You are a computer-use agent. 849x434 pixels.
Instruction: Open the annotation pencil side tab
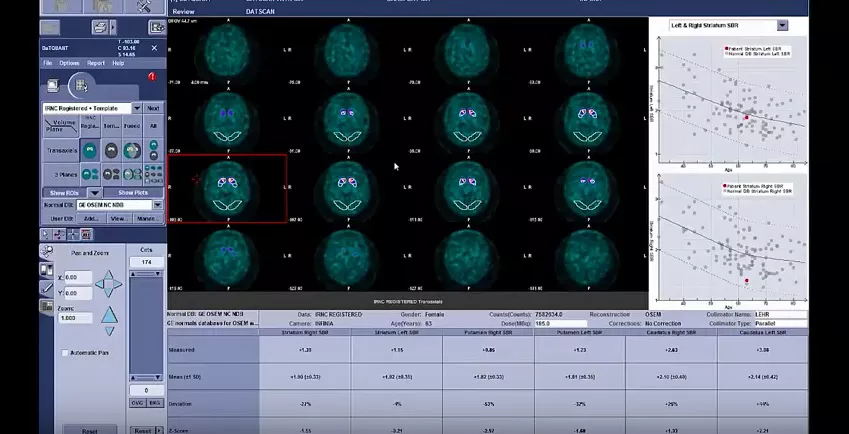[47, 288]
